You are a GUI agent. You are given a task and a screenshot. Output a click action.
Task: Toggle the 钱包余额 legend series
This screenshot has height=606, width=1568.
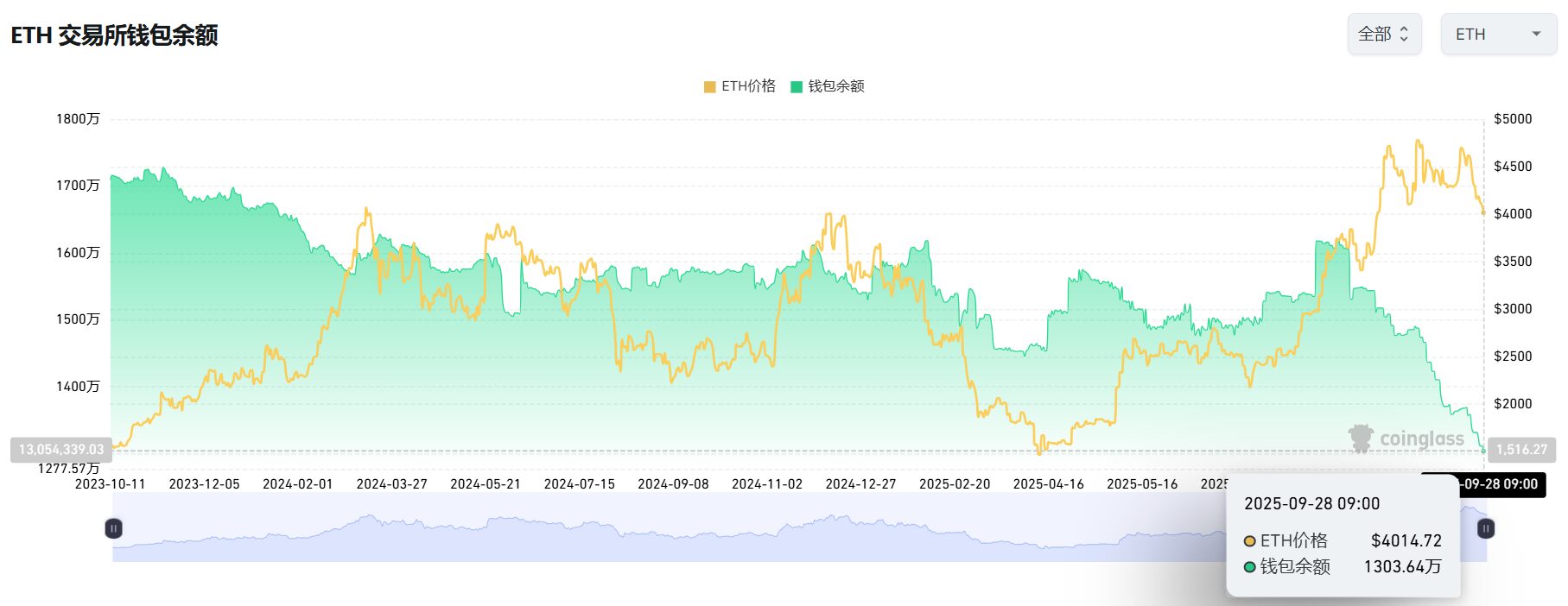pos(827,86)
